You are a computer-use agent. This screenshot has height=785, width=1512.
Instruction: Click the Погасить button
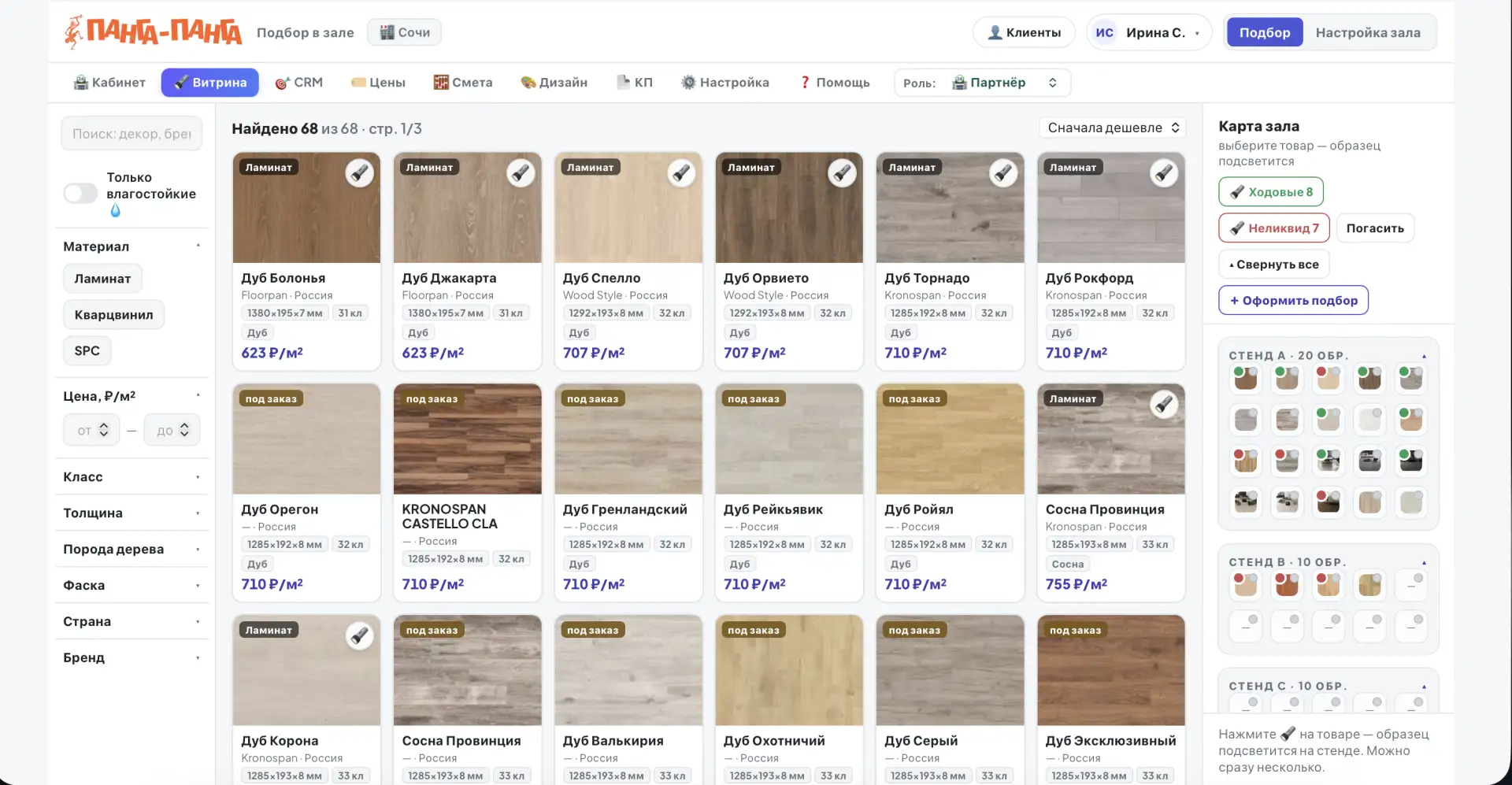(1375, 228)
